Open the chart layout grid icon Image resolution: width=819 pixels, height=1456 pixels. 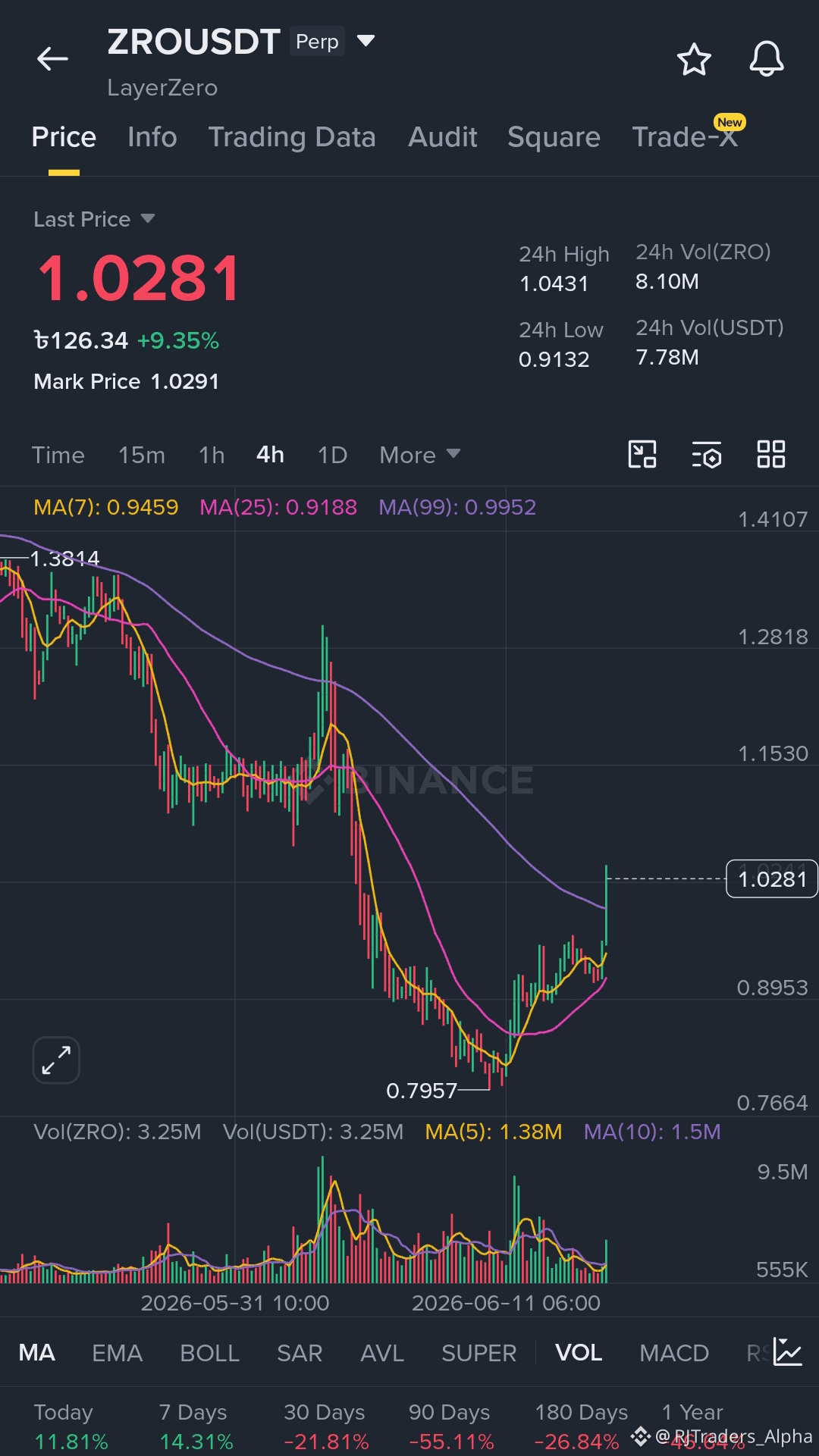pos(771,455)
